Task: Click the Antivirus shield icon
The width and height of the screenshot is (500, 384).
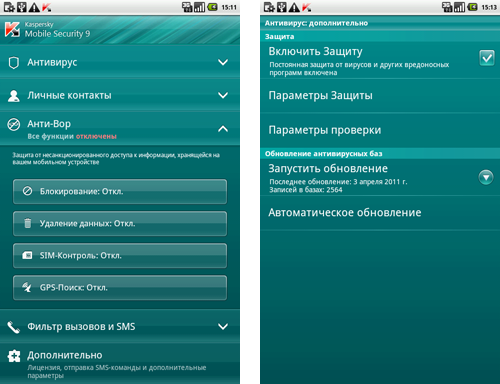Action: point(14,63)
